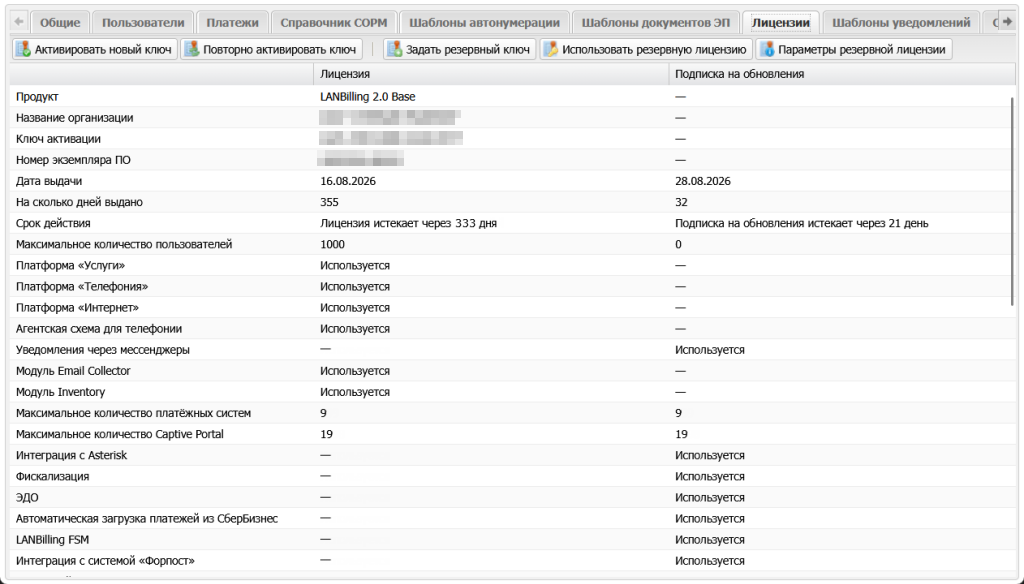Viewport: 1024px width, 584px height.
Task: Select the Интеграция с Asterisk row label
Action: [x=71, y=455]
